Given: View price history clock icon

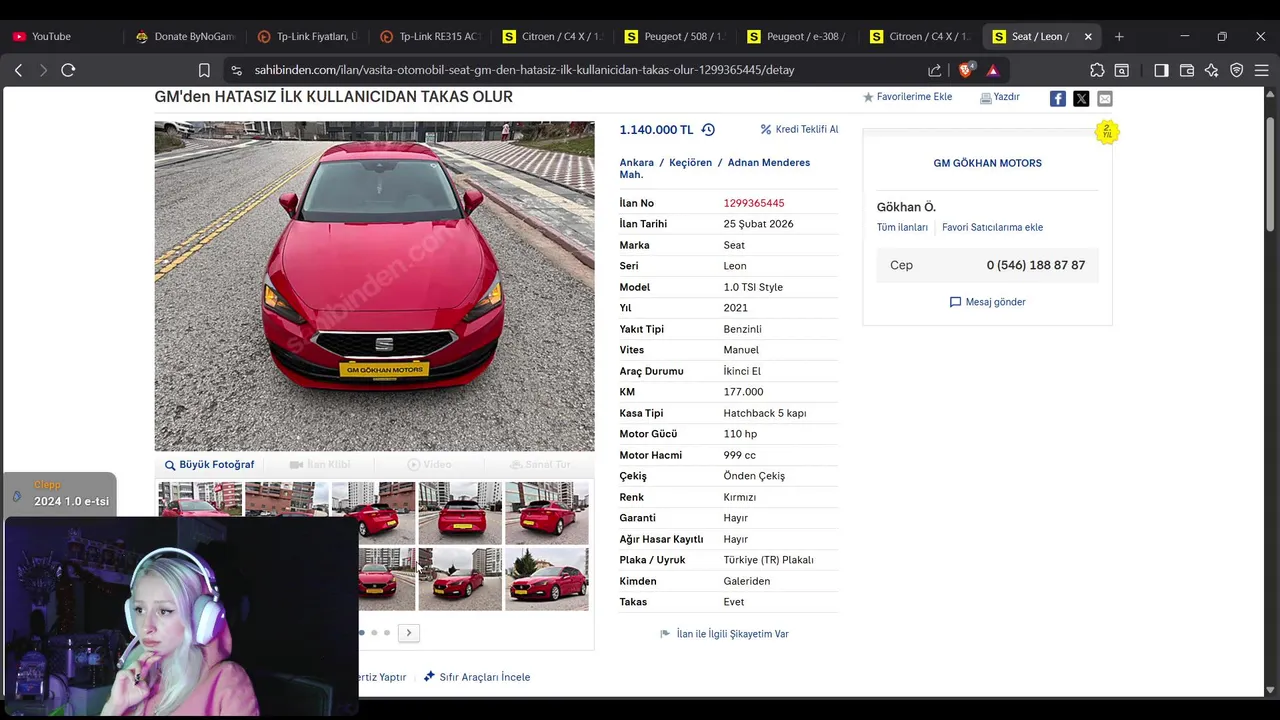Looking at the screenshot, I should (x=708, y=130).
